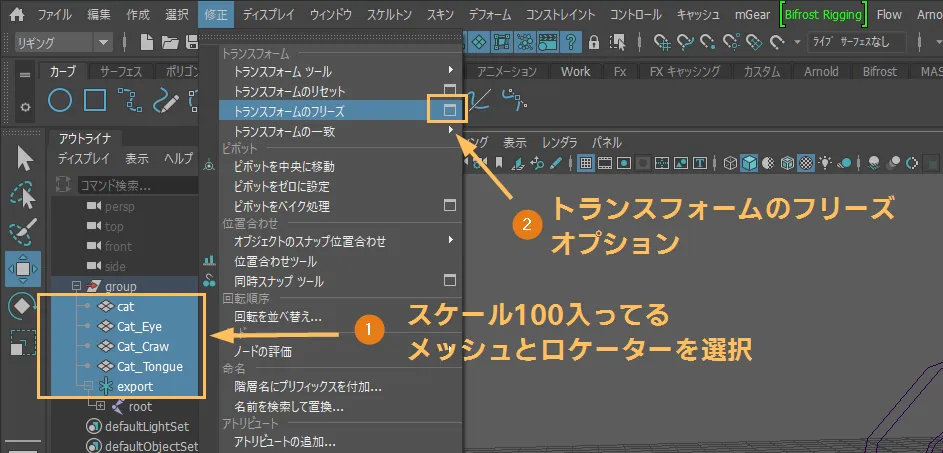Click the NURBS circle icon on the shelf
Viewport: 943px width, 453px height.
(60, 100)
